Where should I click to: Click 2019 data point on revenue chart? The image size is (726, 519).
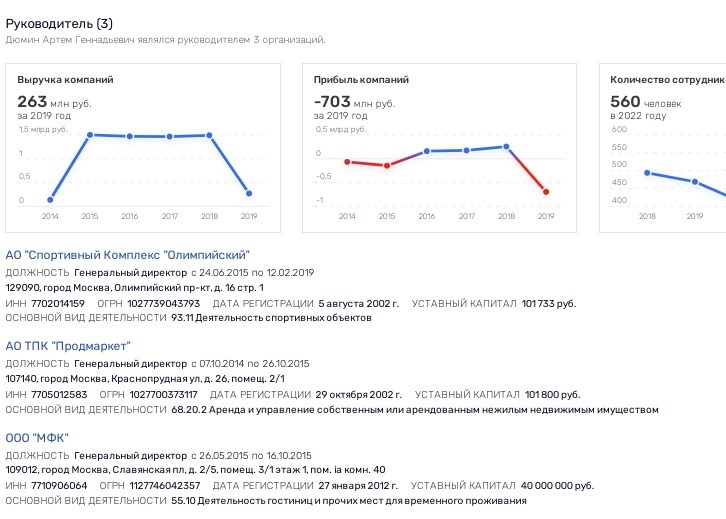(248, 193)
